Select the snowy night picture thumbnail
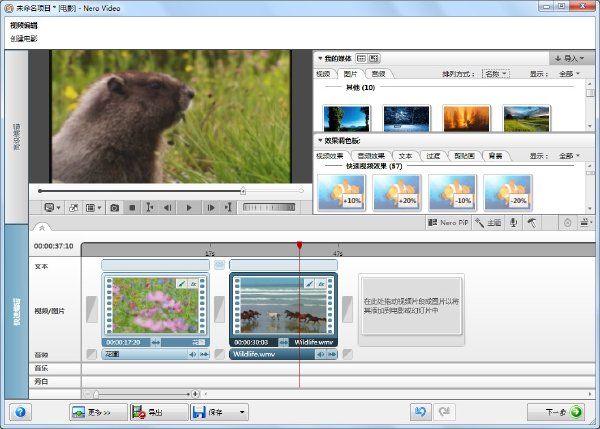 tap(407, 119)
